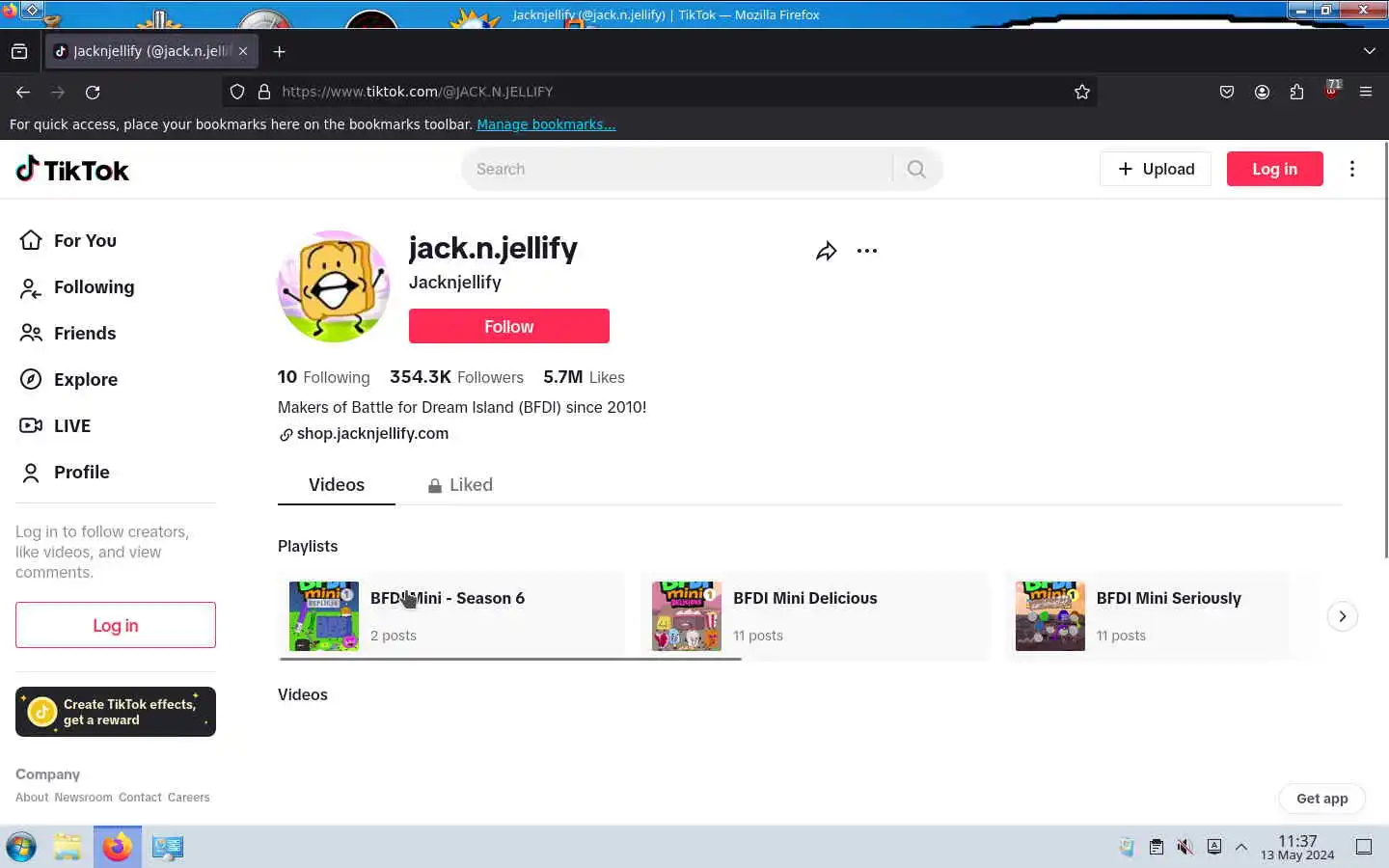Screen dimensions: 1389x868
Task: Open Newsroom footer link
Action: [84, 798]
